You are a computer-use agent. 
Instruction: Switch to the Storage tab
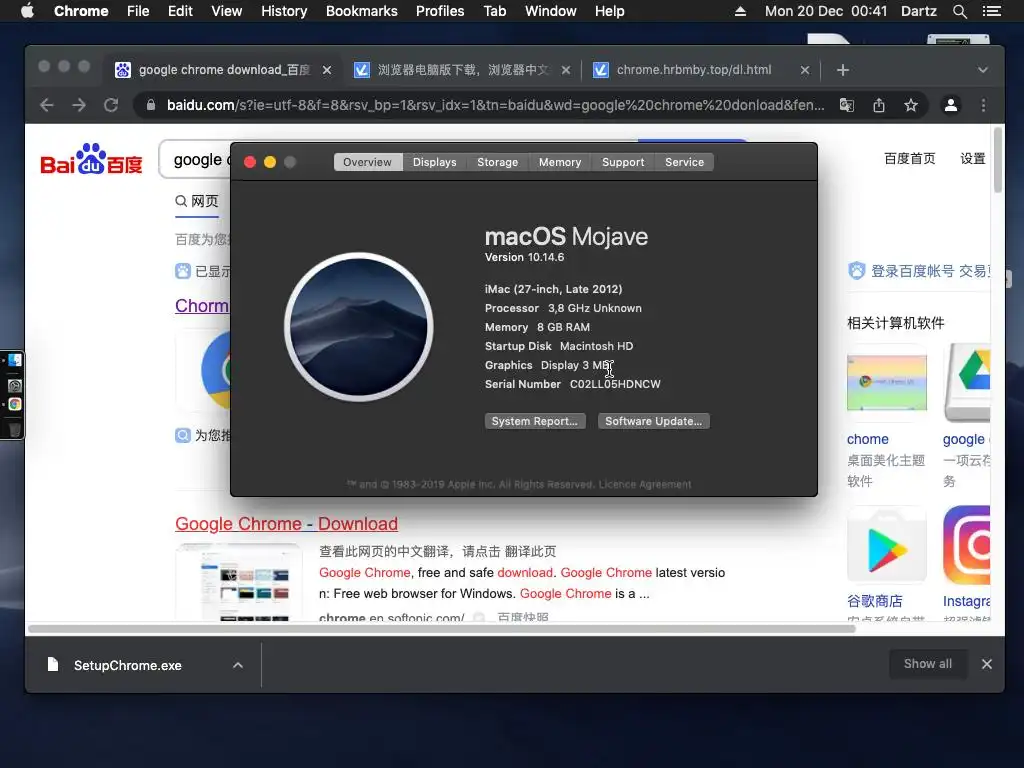pos(497,162)
